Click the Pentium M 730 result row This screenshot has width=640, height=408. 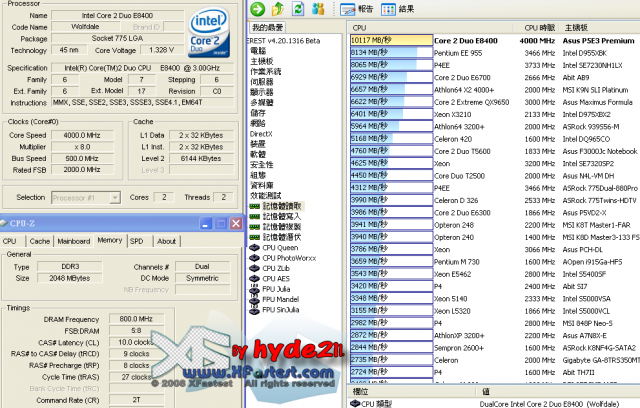tap(495, 262)
